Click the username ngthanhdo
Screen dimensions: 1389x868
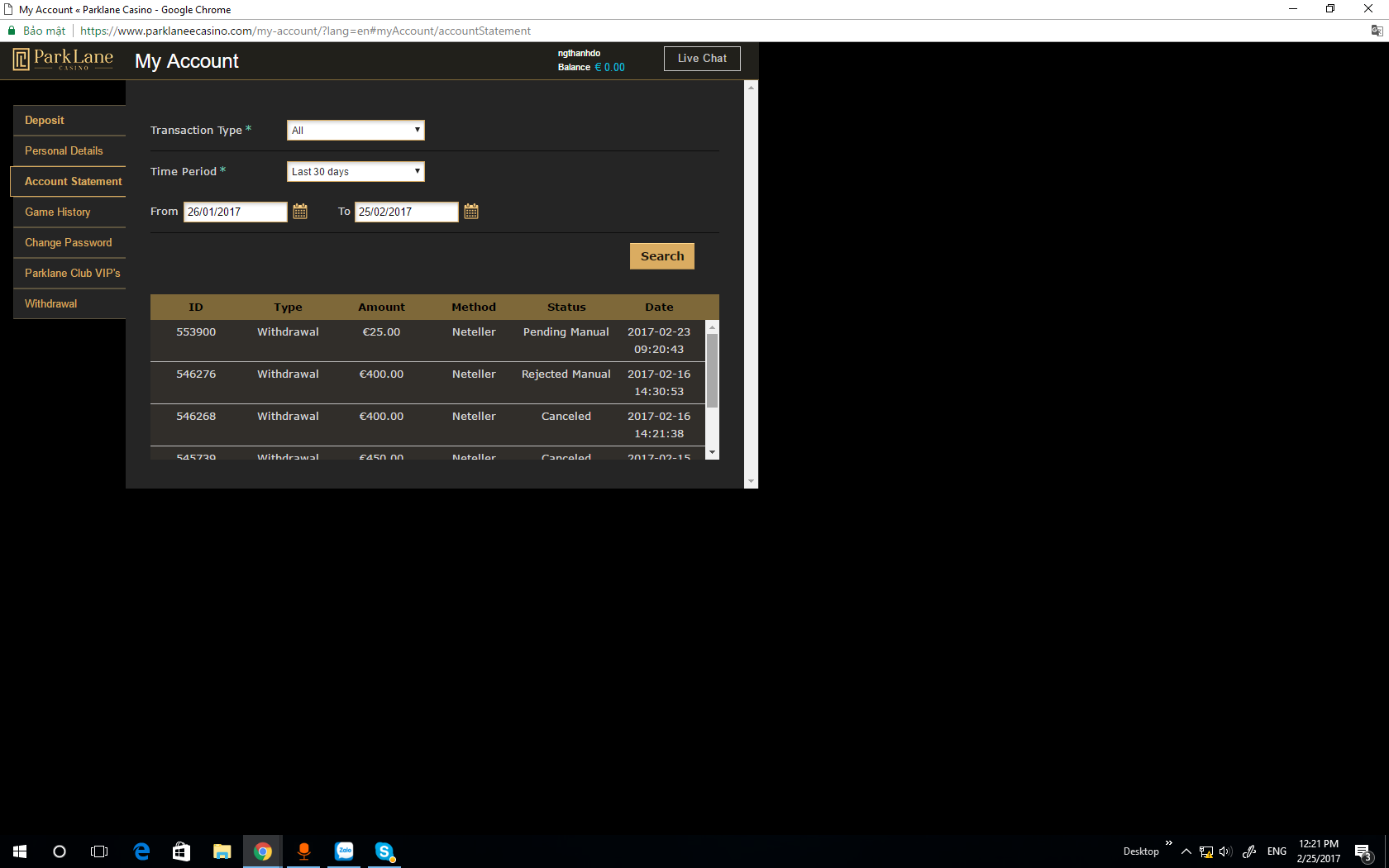coord(579,53)
